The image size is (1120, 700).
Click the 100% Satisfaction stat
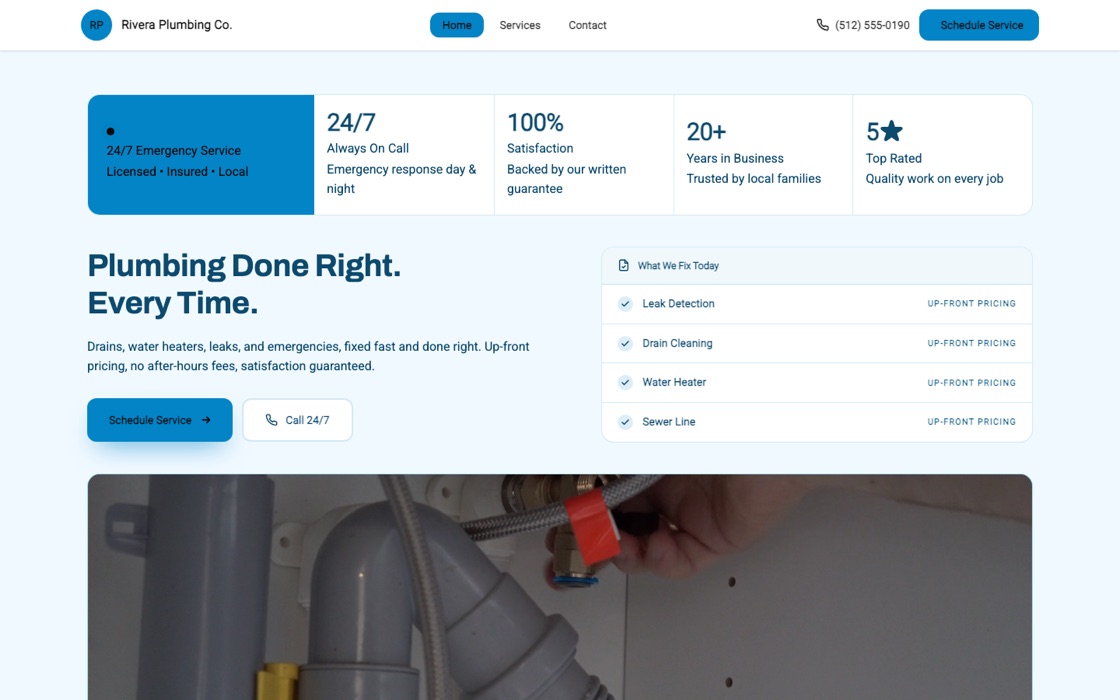584,154
